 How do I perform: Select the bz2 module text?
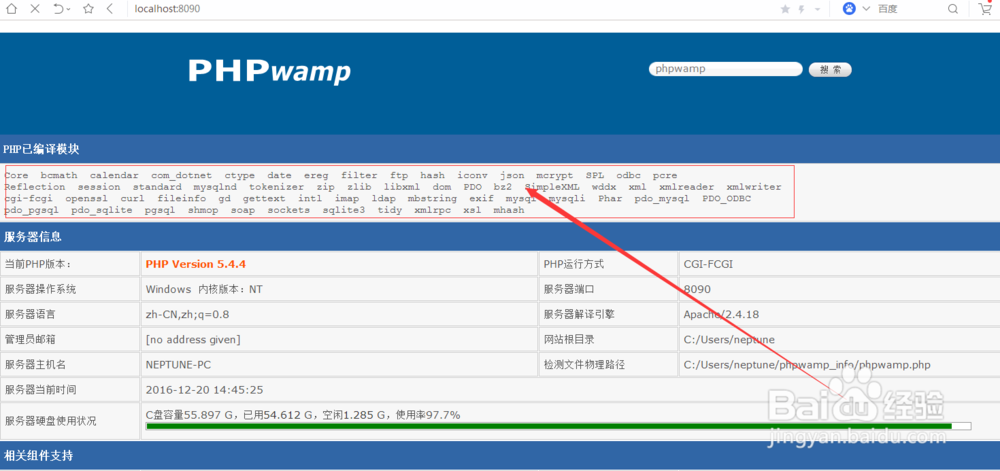(503, 187)
